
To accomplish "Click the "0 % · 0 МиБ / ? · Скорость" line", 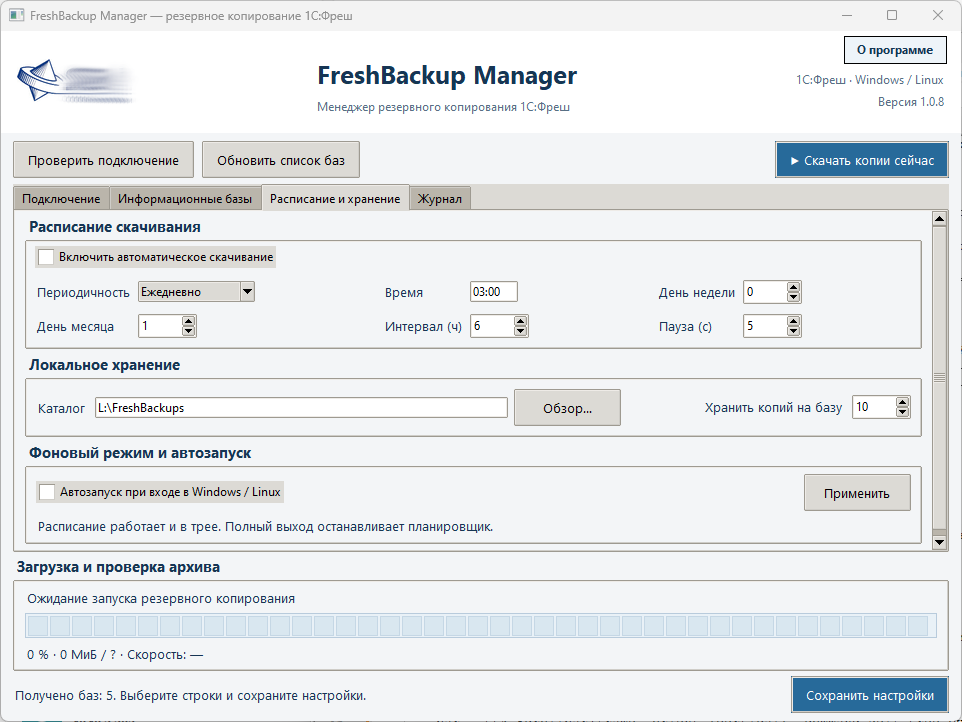I will [x=115, y=655].
